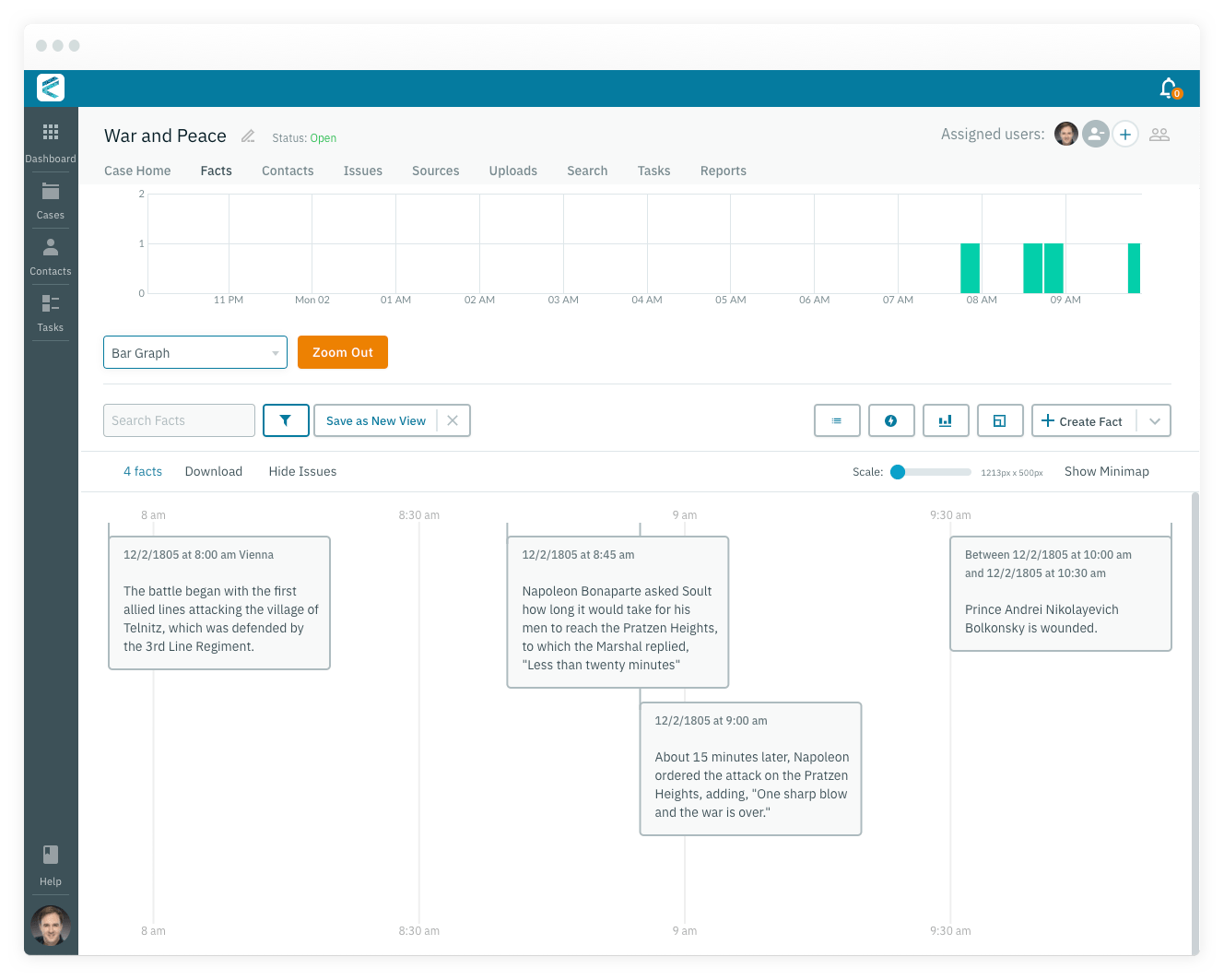Image resolution: width=1224 pixels, height=980 pixels.
Task: Open the Sources tab
Action: coord(436,171)
